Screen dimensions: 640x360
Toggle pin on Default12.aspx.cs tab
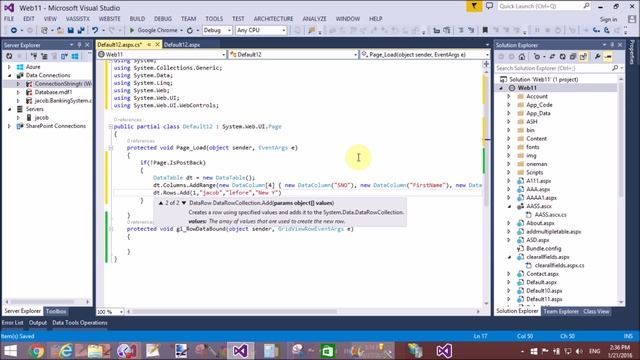[x=149, y=44]
